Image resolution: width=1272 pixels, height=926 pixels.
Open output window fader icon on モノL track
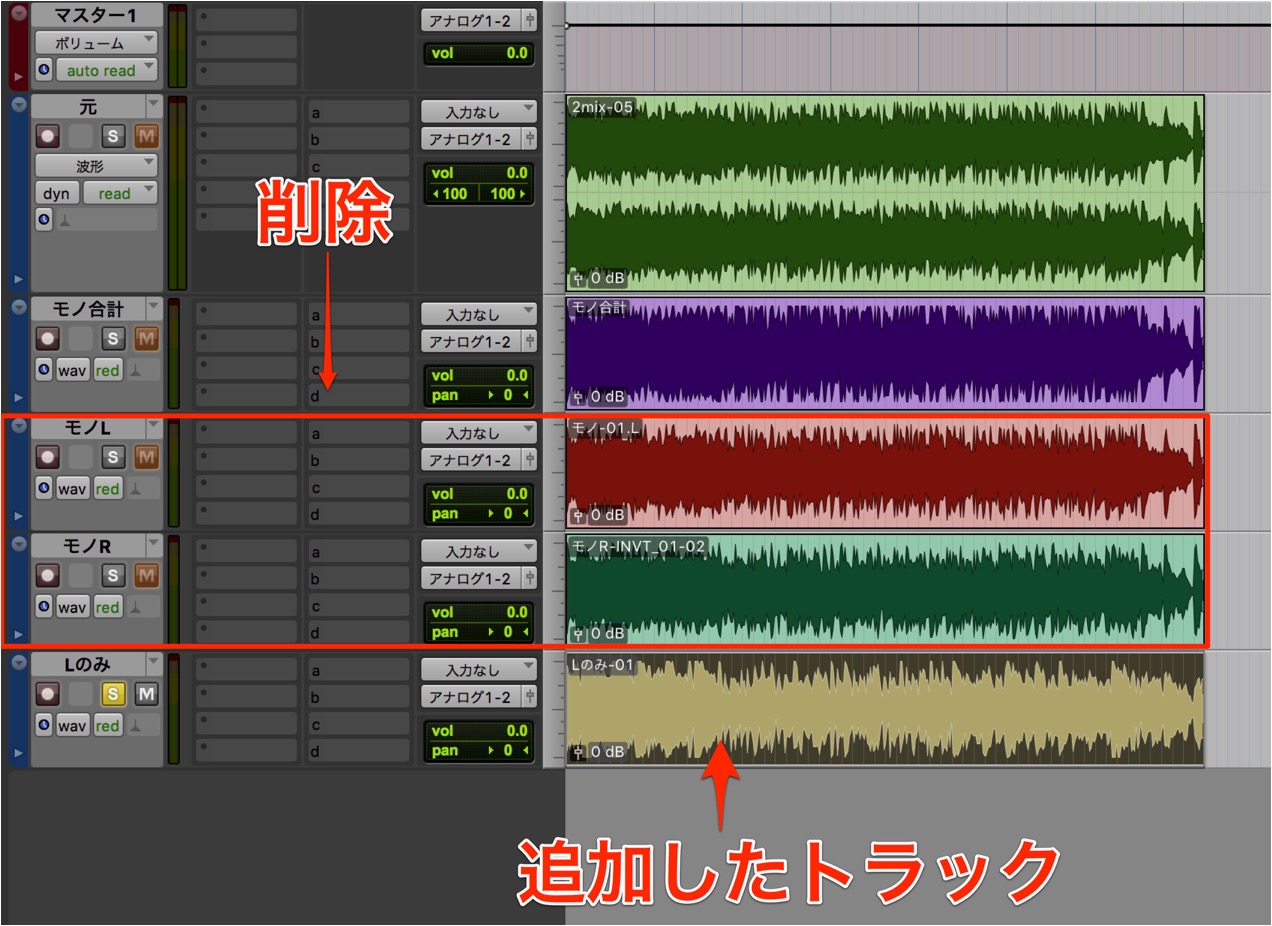point(529,460)
